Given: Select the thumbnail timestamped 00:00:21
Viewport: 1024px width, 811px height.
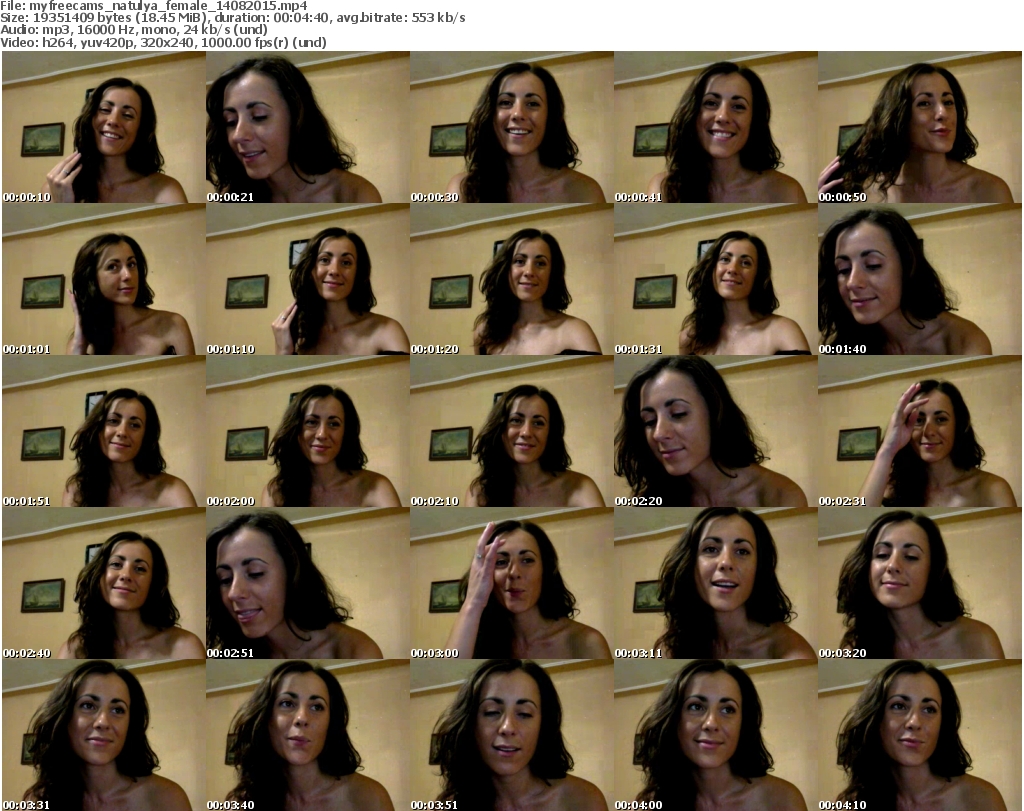Looking at the screenshot, I should (308, 127).
